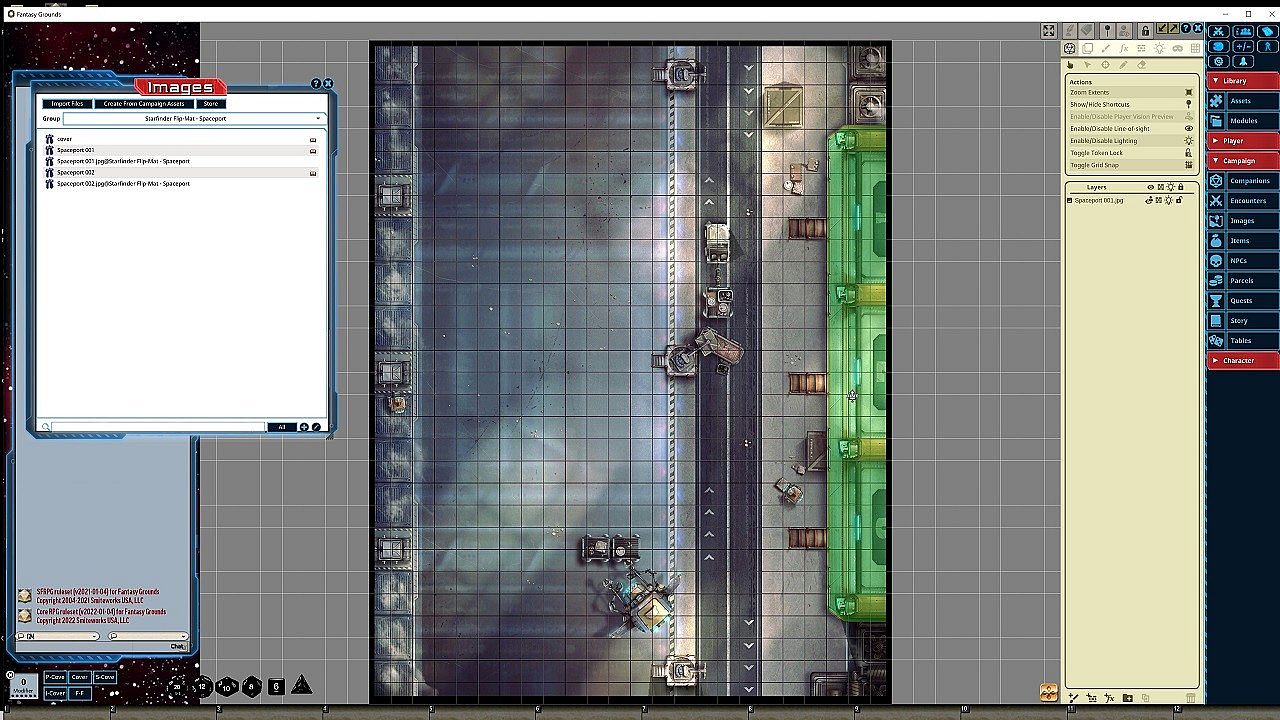The image size is (1280, 720).
Task: Click the padlock icon in image toolbar
Action: pos(1146,31)
